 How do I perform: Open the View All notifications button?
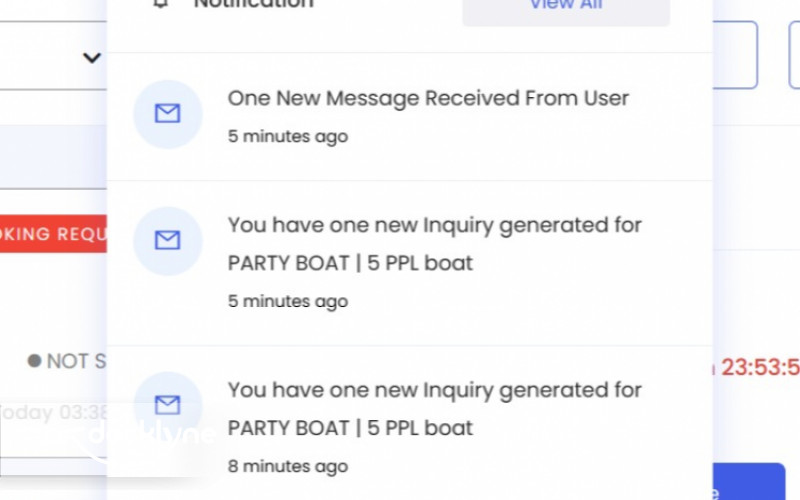coord(565,6)
